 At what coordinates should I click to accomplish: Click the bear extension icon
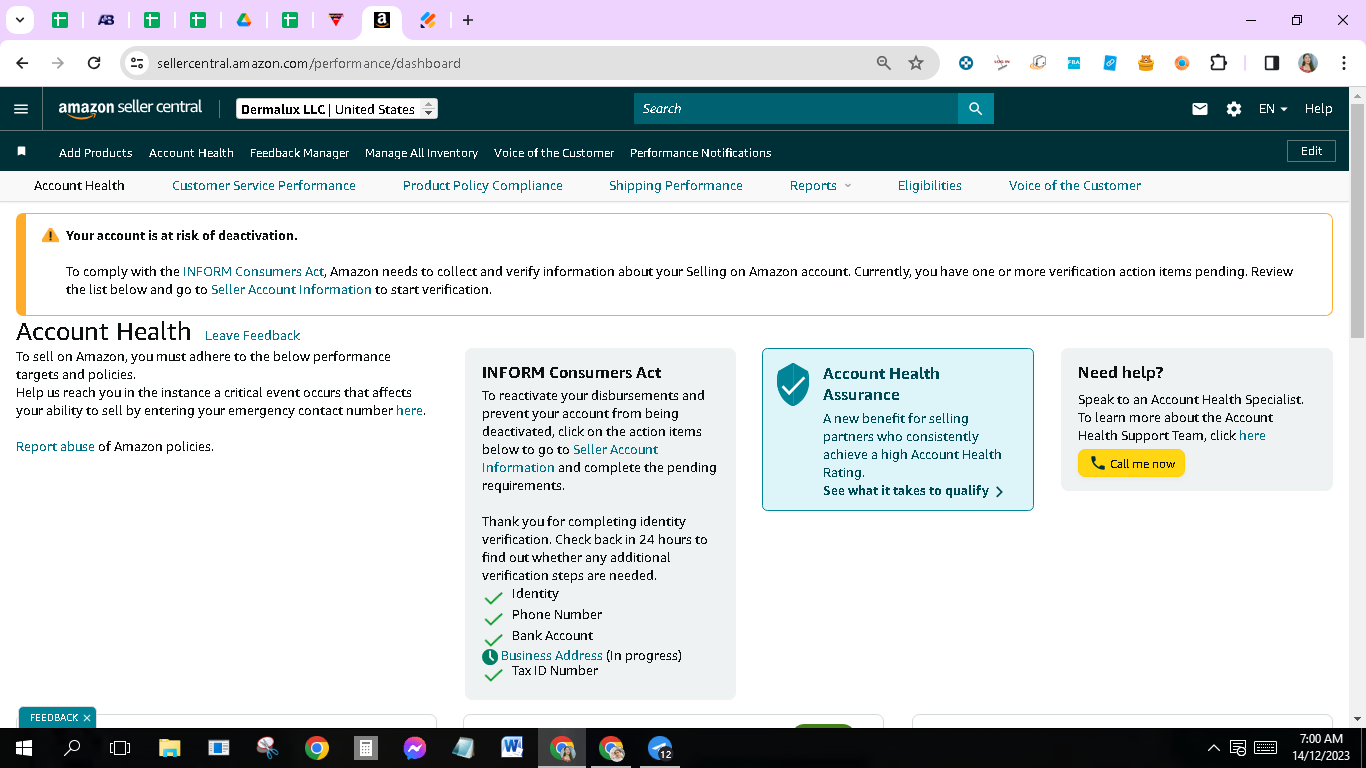(1146, 63)
